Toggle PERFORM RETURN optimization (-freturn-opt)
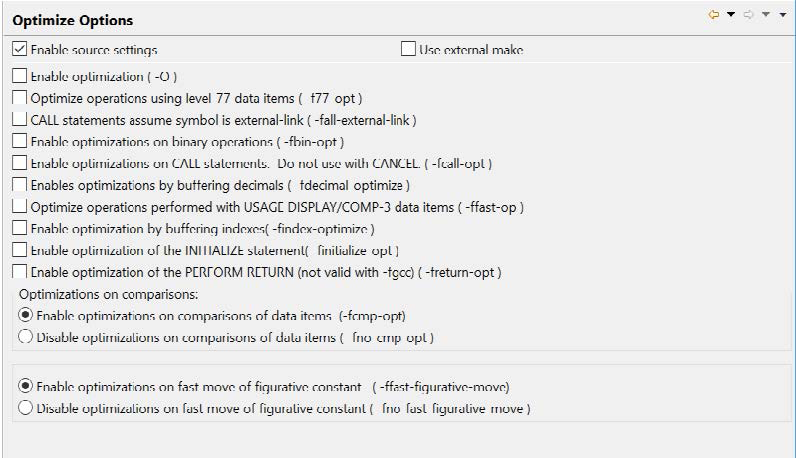 pyautogui.click(x=20, y=272)
